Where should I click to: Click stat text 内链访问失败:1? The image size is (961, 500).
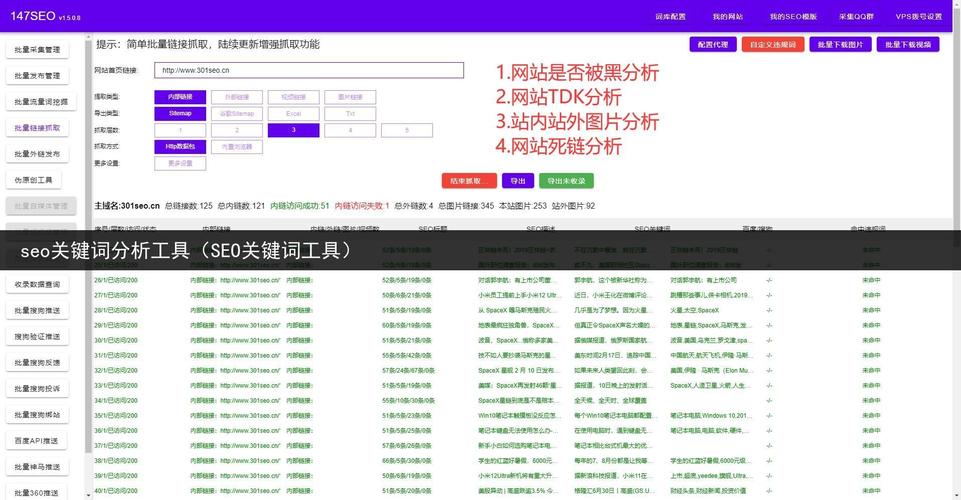tap(362, 206)
